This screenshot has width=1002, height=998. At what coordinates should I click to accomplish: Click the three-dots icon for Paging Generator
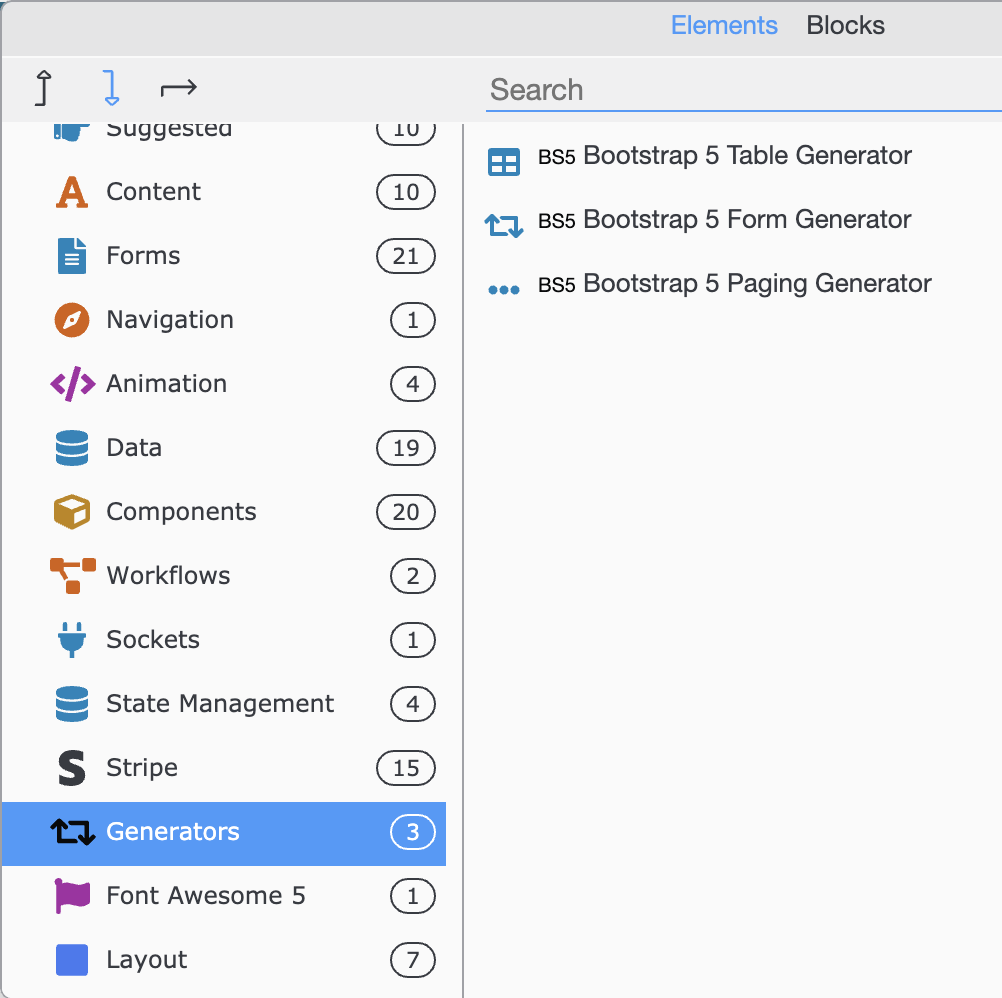pos(504,289)
